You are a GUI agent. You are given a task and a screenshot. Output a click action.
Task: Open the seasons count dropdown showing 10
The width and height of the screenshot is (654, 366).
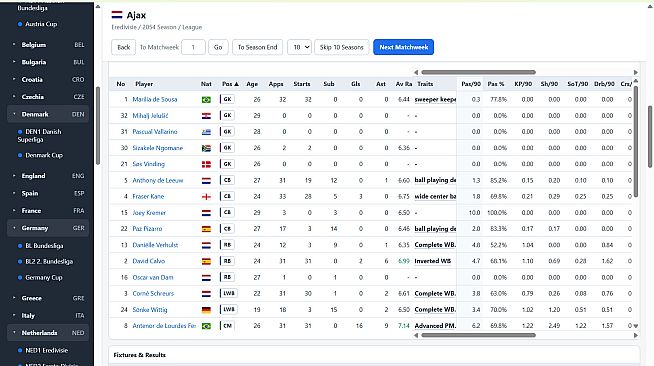(x=299, y=47)
